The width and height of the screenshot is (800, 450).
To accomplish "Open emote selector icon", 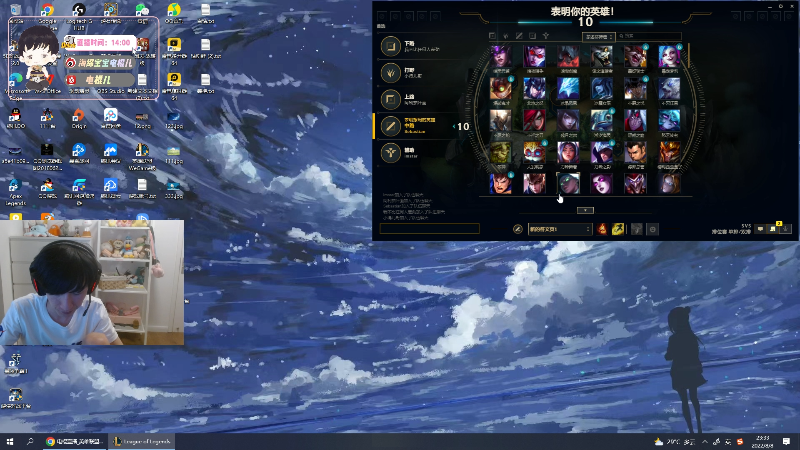I will tap(653, 229).
